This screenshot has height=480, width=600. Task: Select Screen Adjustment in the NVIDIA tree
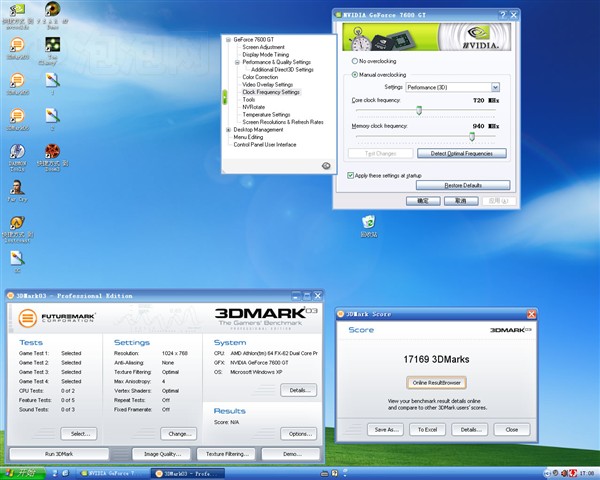pos(263,47)
